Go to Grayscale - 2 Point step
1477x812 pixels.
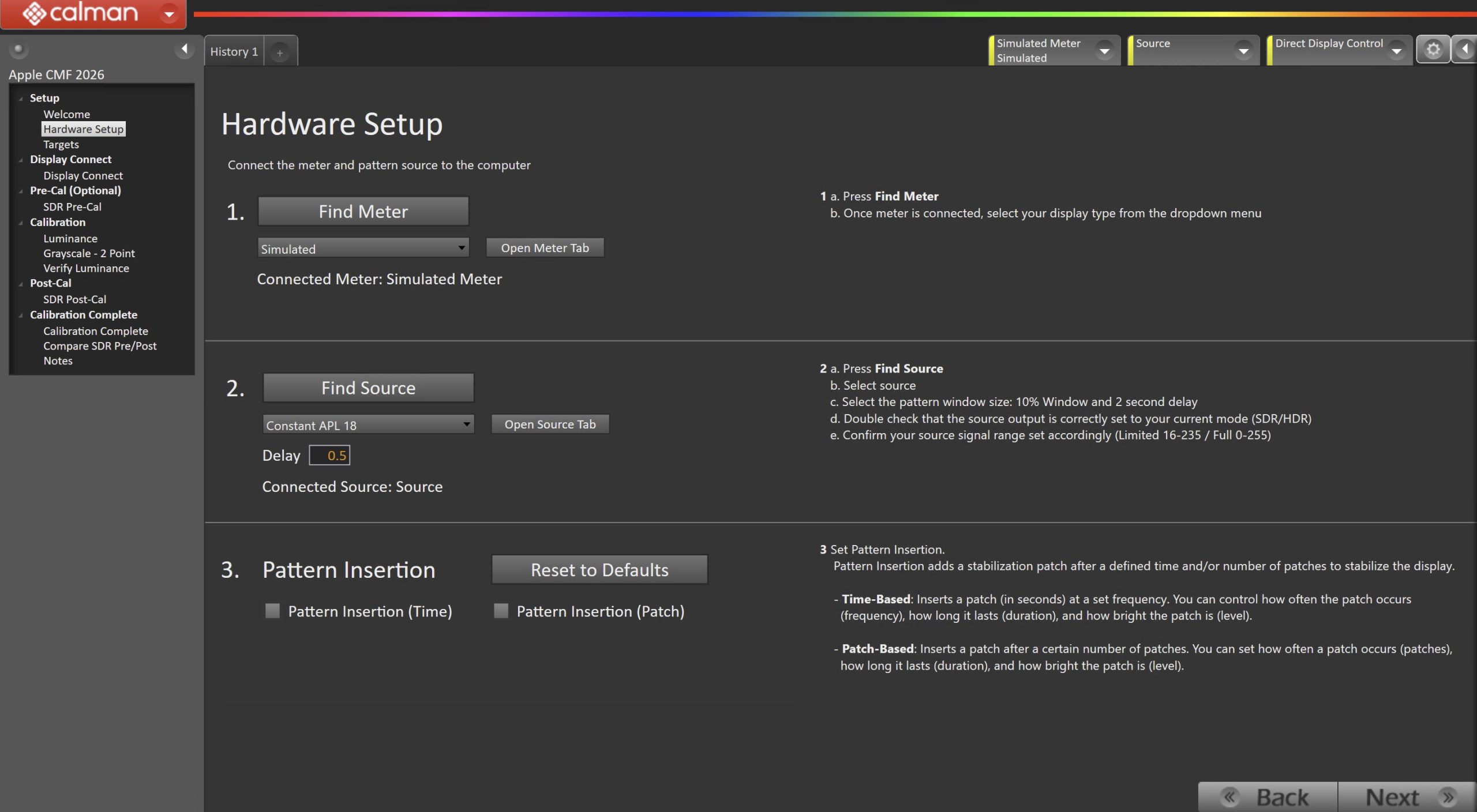(89, 253)
